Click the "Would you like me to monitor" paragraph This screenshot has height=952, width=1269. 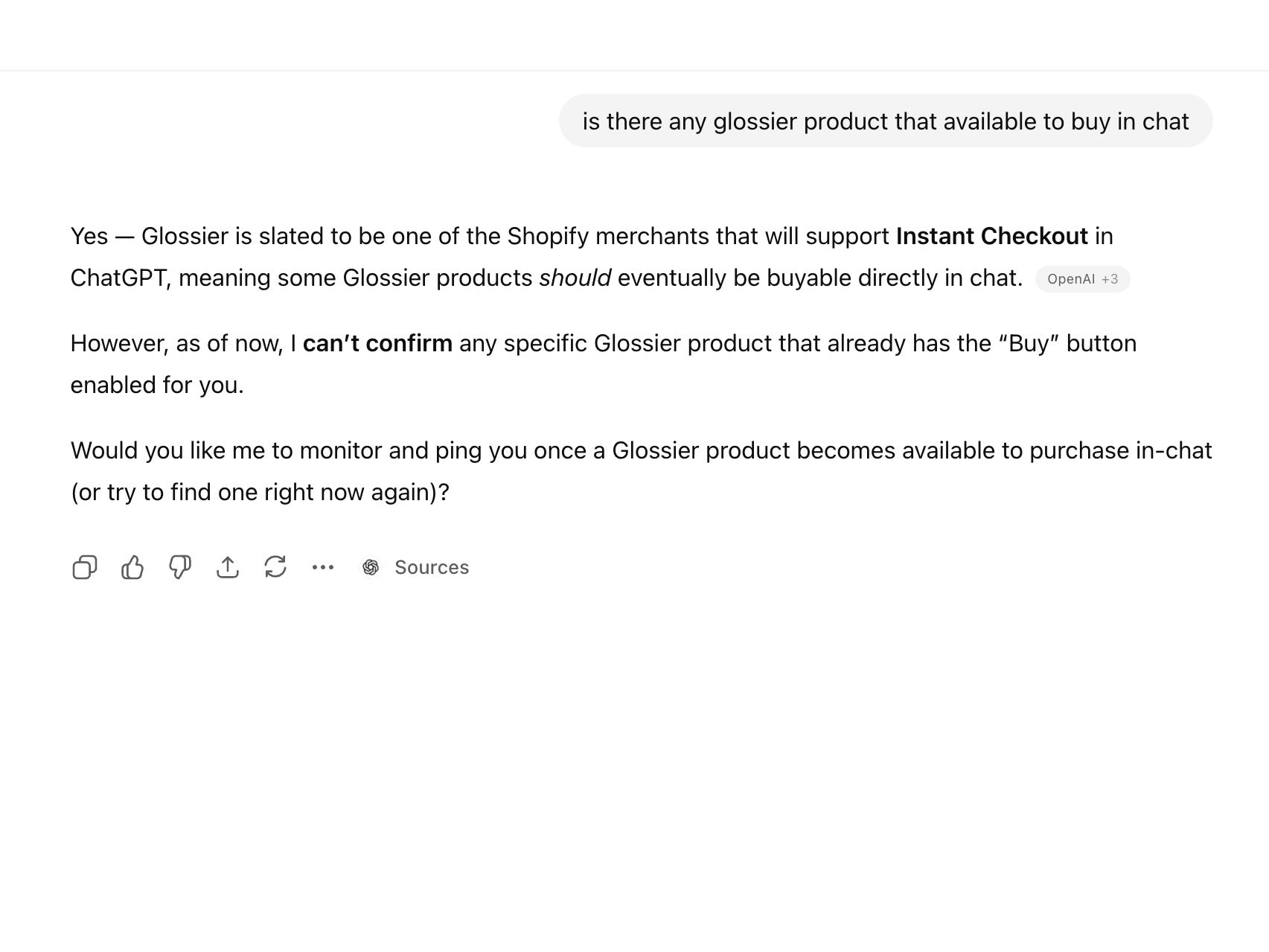coord(640,450)
